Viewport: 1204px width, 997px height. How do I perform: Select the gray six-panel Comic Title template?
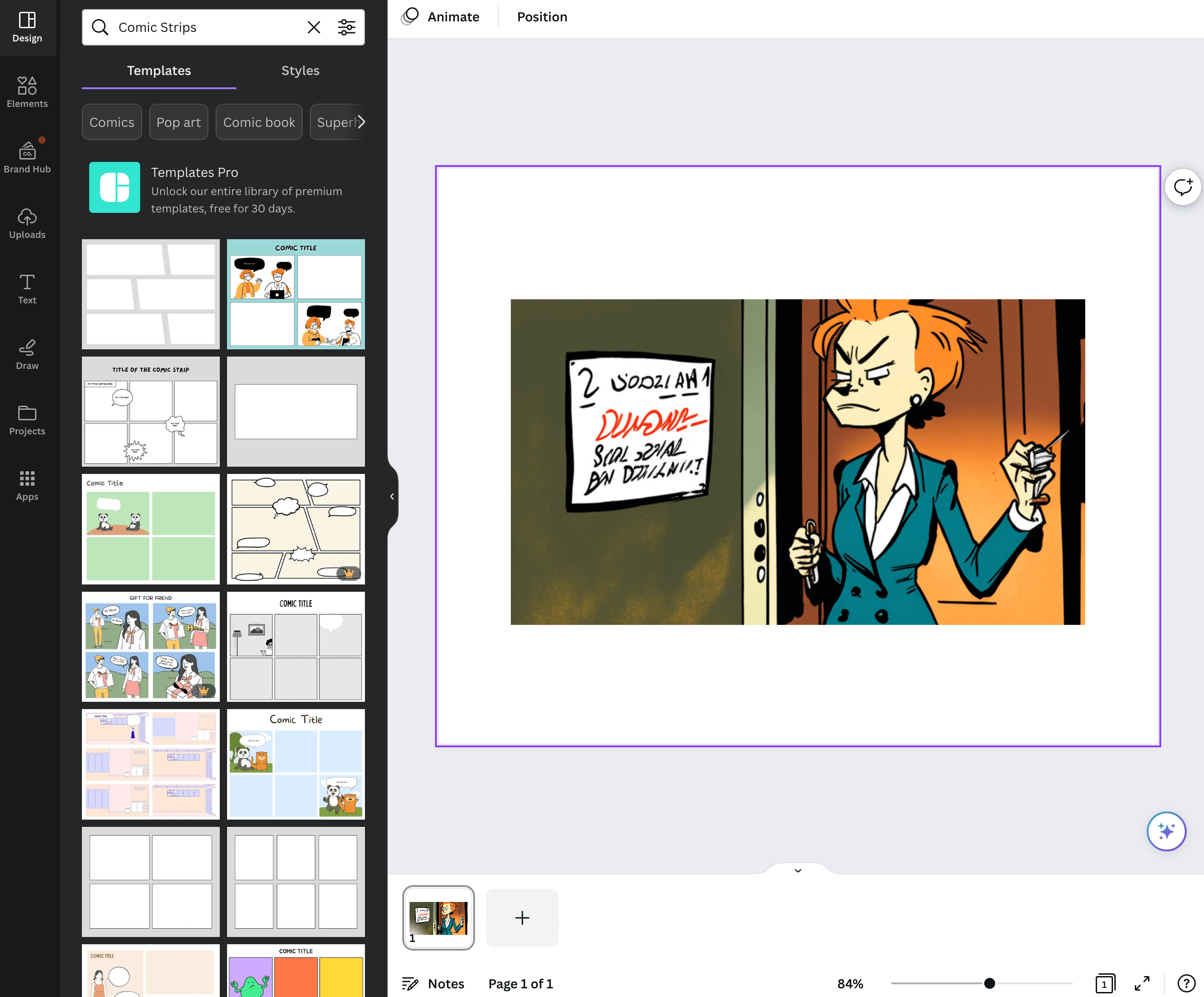pyautogui.click(x=296, y=646)
